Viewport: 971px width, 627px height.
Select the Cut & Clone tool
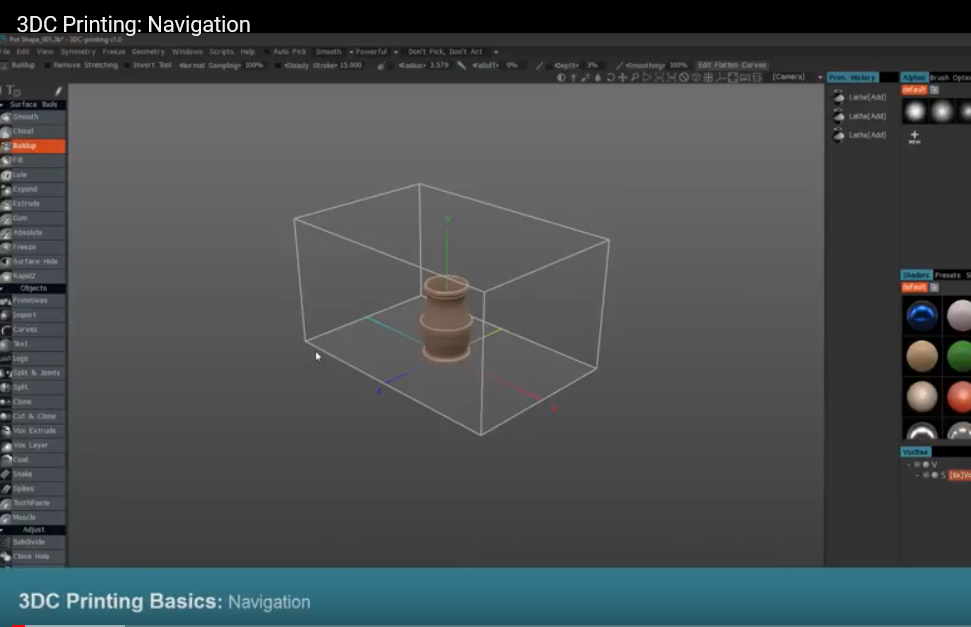click(33, 416)
